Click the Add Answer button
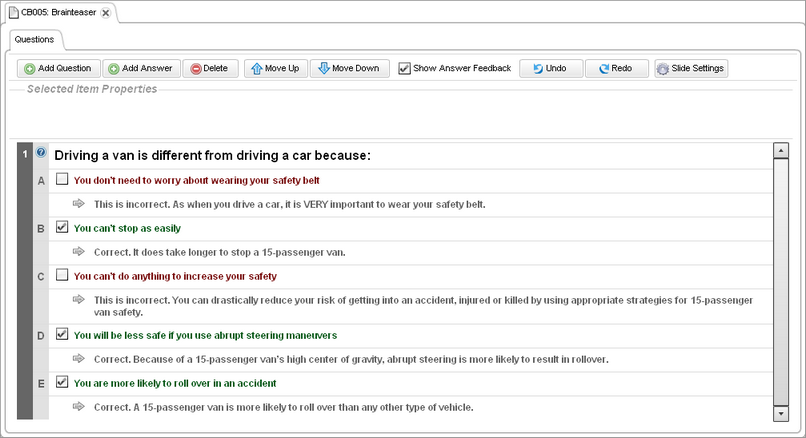806x438 pixels. (x=140, y=68)
